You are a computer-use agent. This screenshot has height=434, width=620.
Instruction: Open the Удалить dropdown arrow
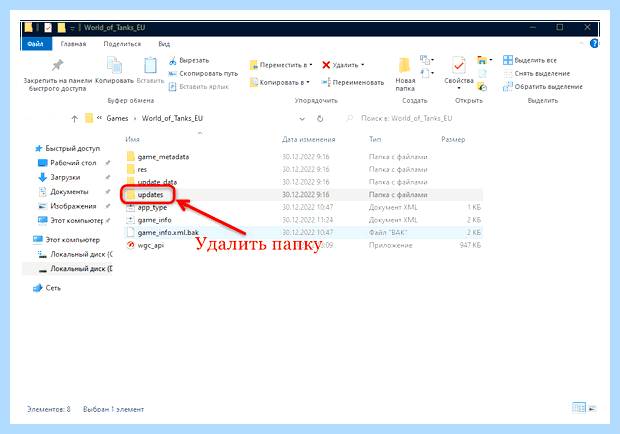363,65
